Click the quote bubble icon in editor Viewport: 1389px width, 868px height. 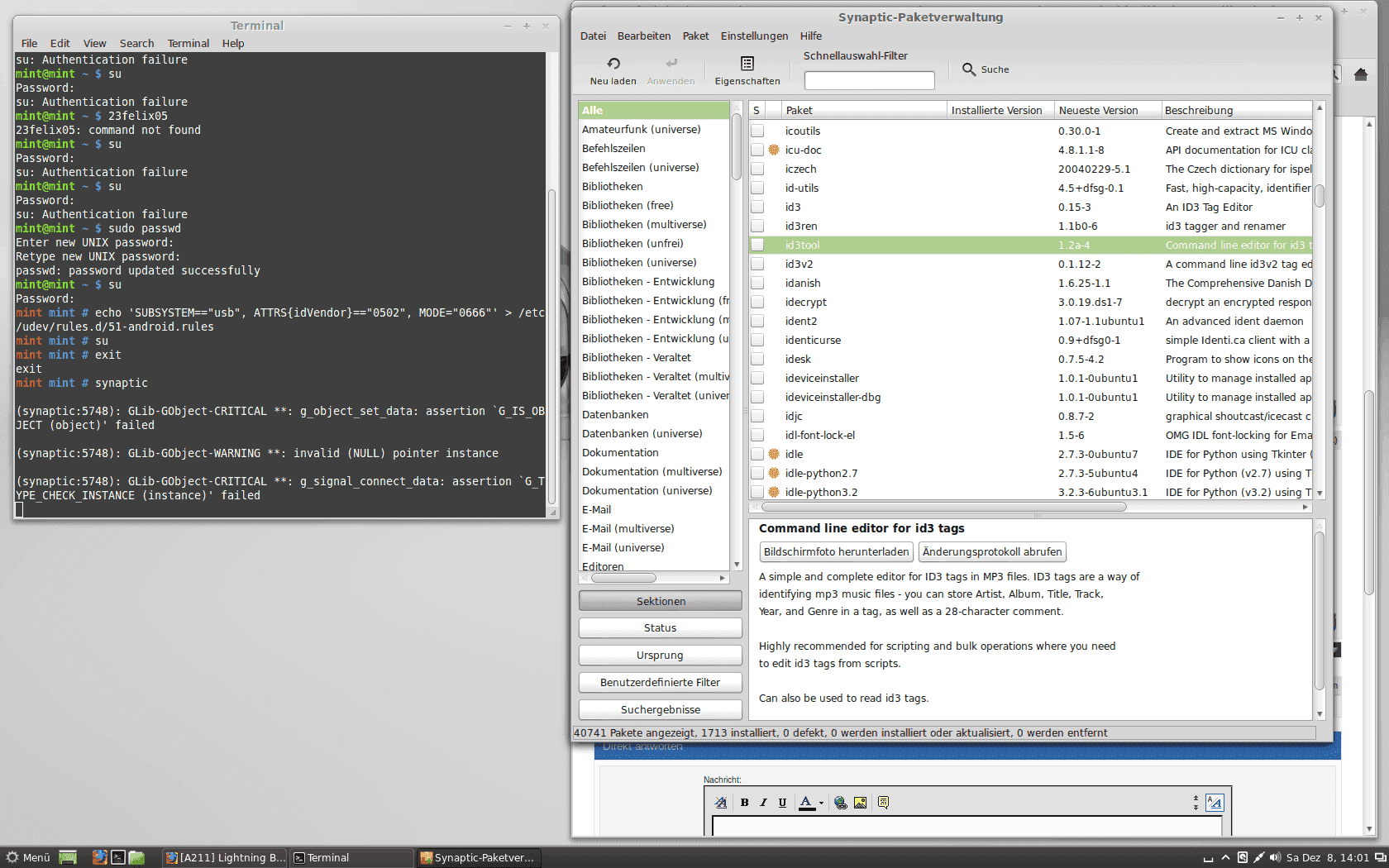click(x=883, y=803)
